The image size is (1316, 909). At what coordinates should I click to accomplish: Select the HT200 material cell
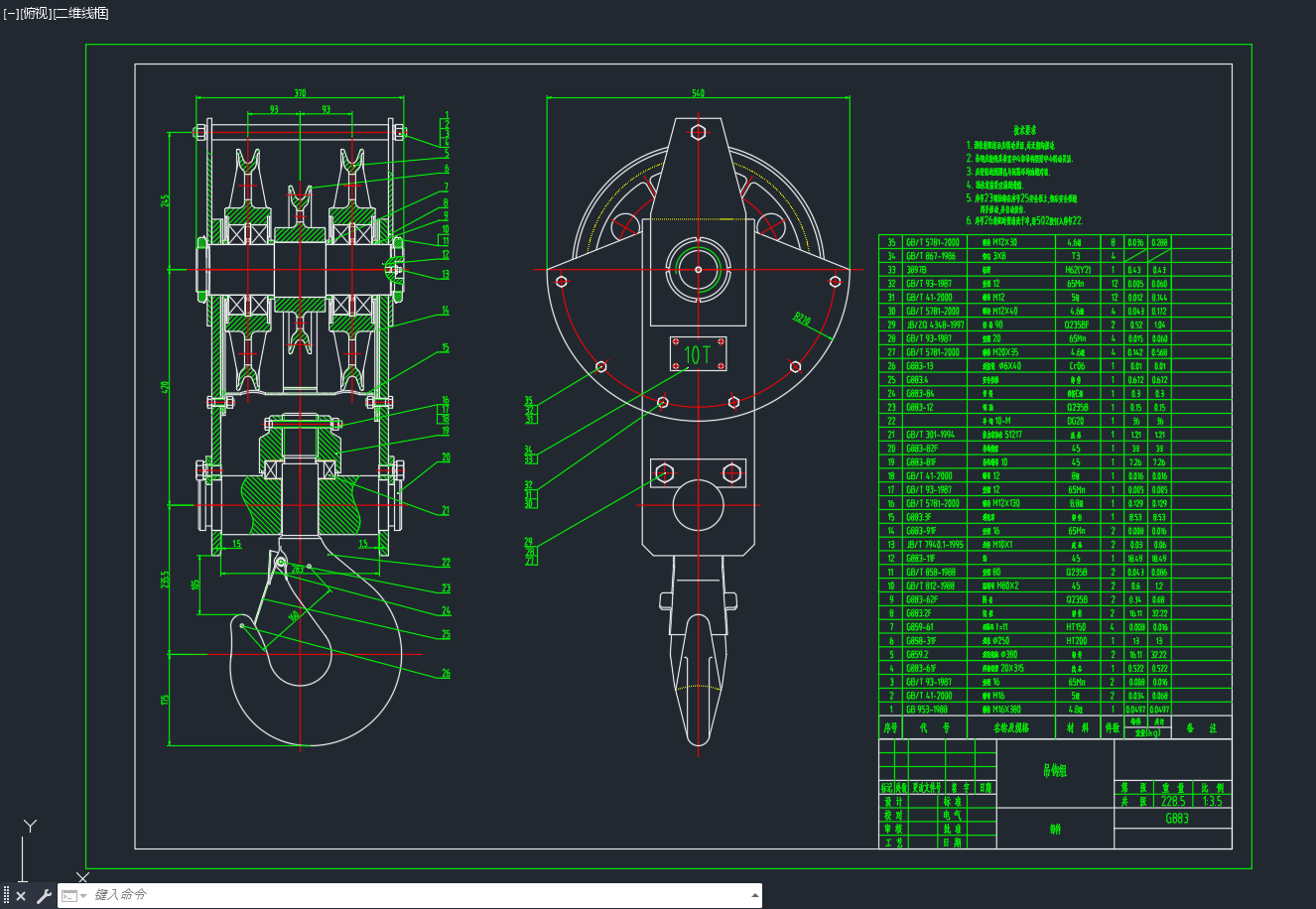tap(1076, 641)
